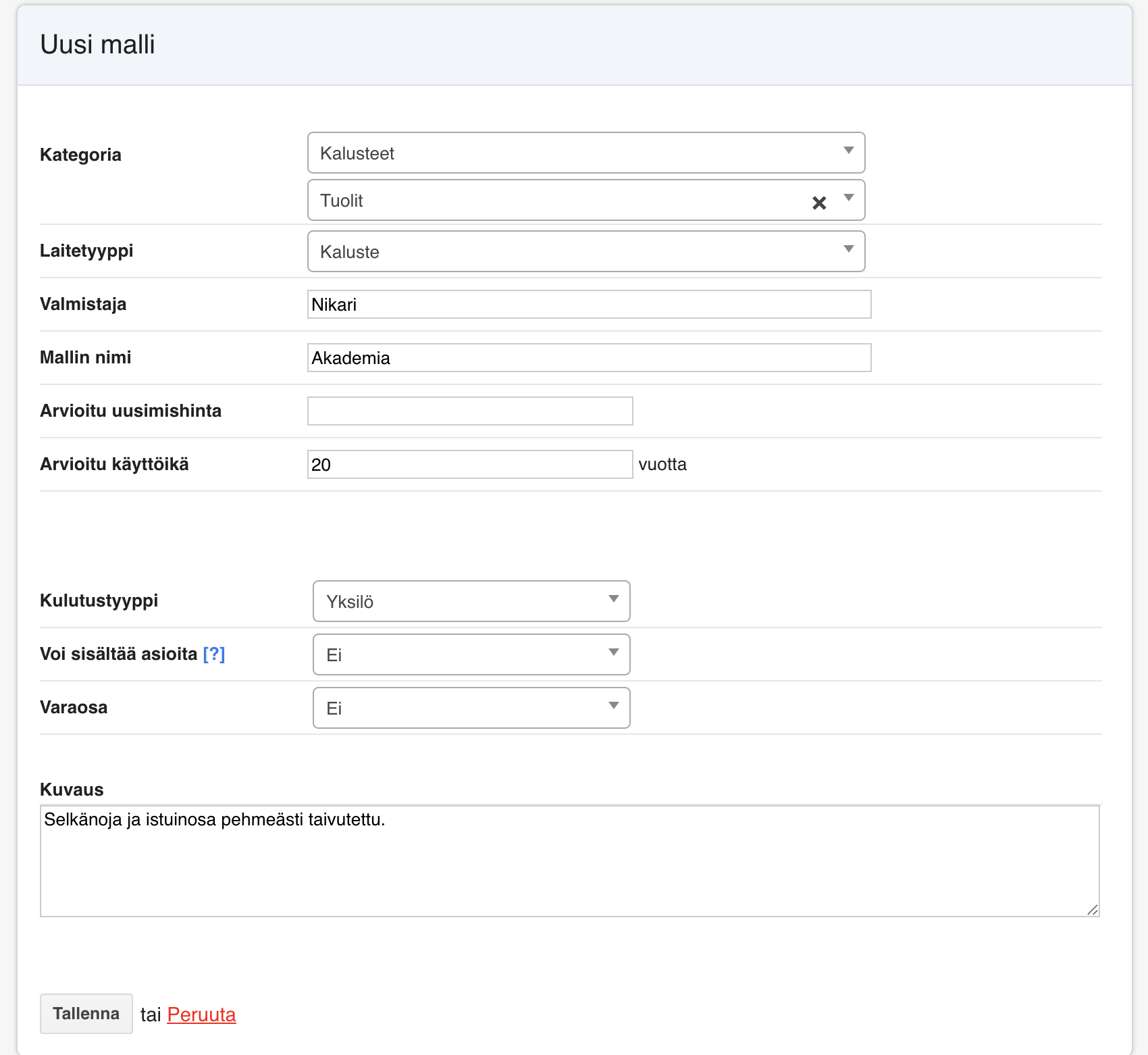The width and height of the screenshot is (1148, 1055).
Task: Click the Kulutustyyppi label text
Action: click(99, 600)
